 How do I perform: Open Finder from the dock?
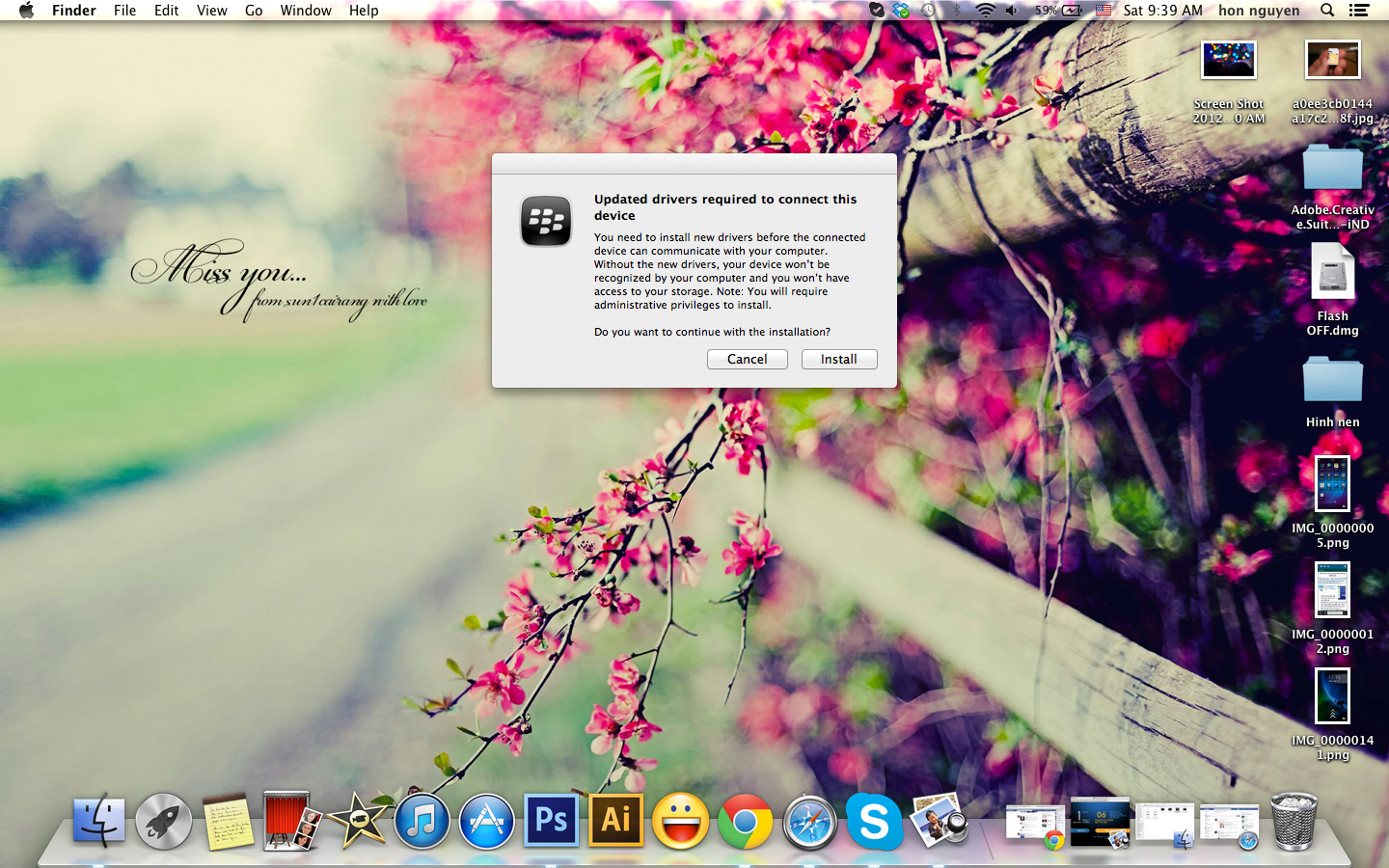pyautogui.click(x=99, y=821)
